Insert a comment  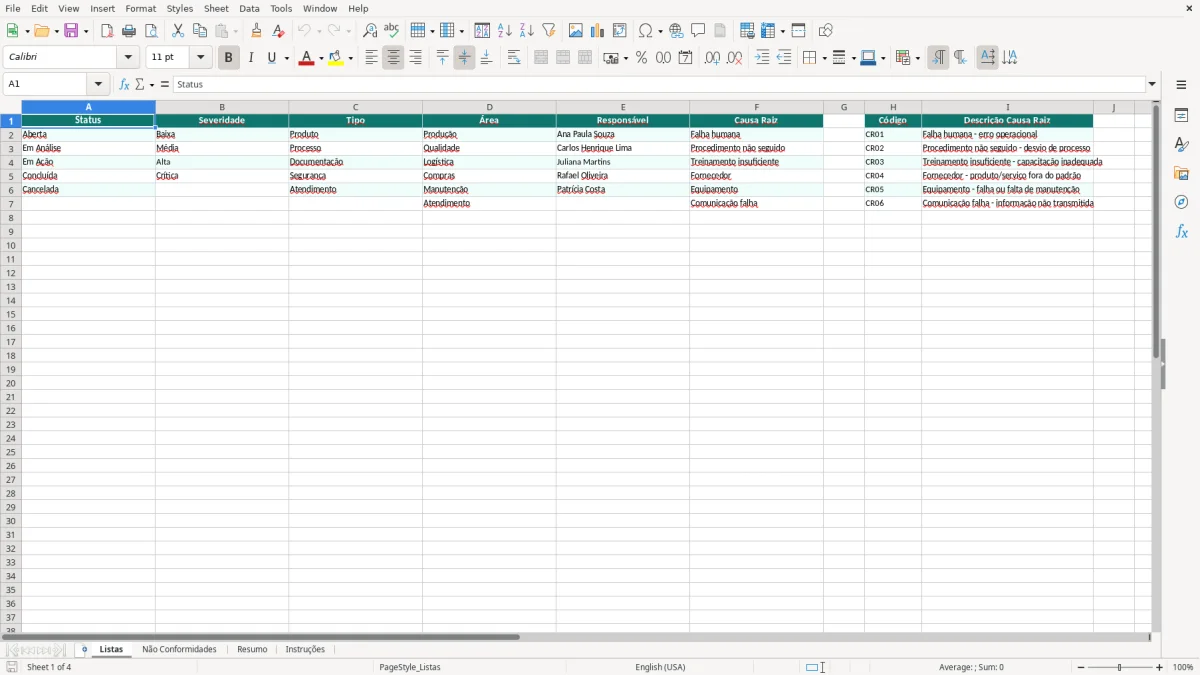pyautogui.click(x=698, y=31)
